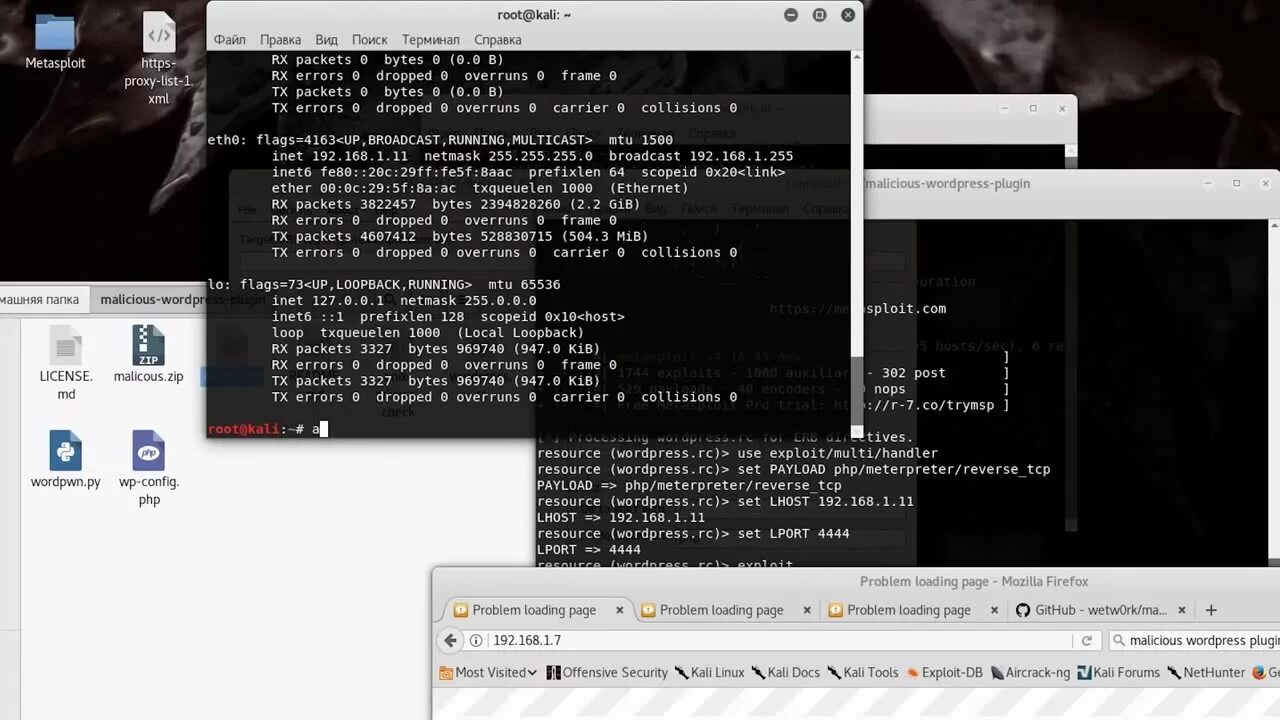Open NetHunter bookmark
Image resolution: width=1280 pixels, height=720 pixels.
[x=1206, y=672]
